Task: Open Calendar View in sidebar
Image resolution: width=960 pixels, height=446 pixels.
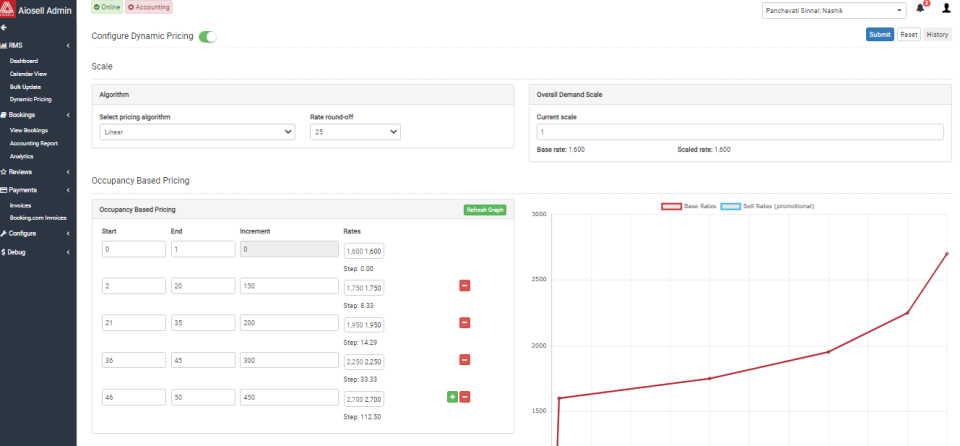Action: tap(28, 74)
